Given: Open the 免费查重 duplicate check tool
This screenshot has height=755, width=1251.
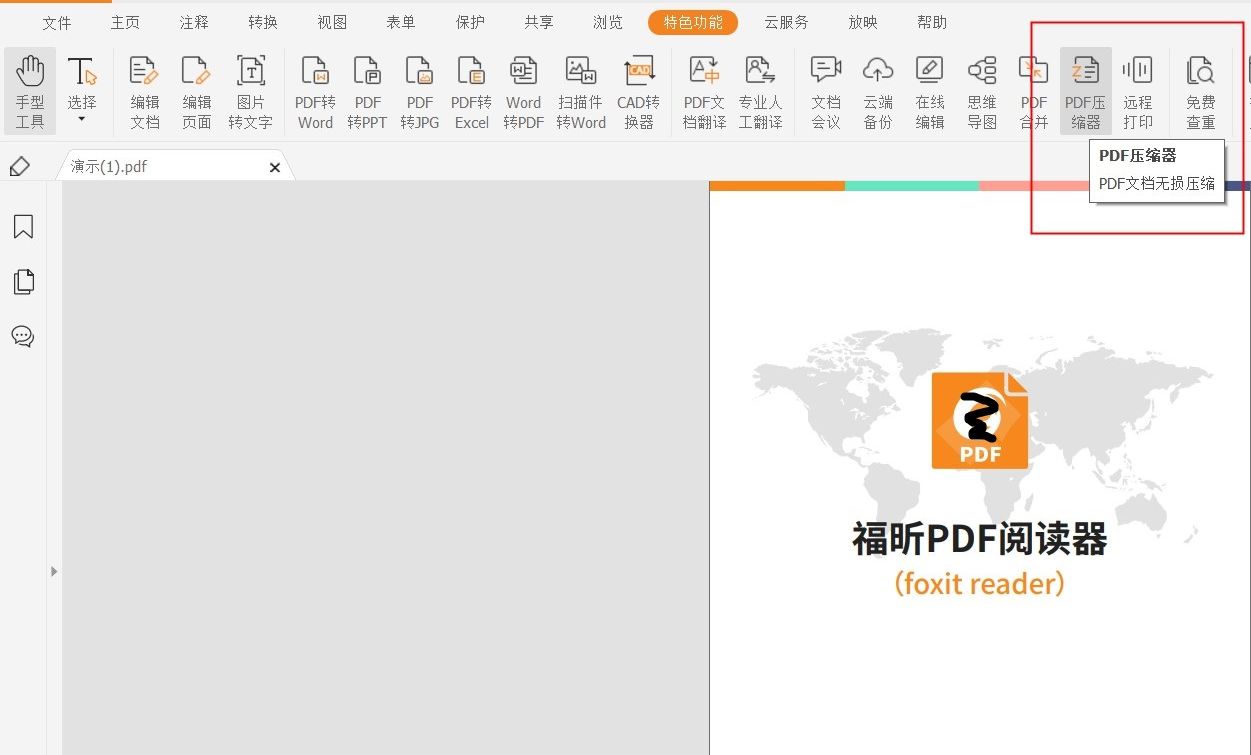Looking at the screenshot, I should coord(1200,90).
